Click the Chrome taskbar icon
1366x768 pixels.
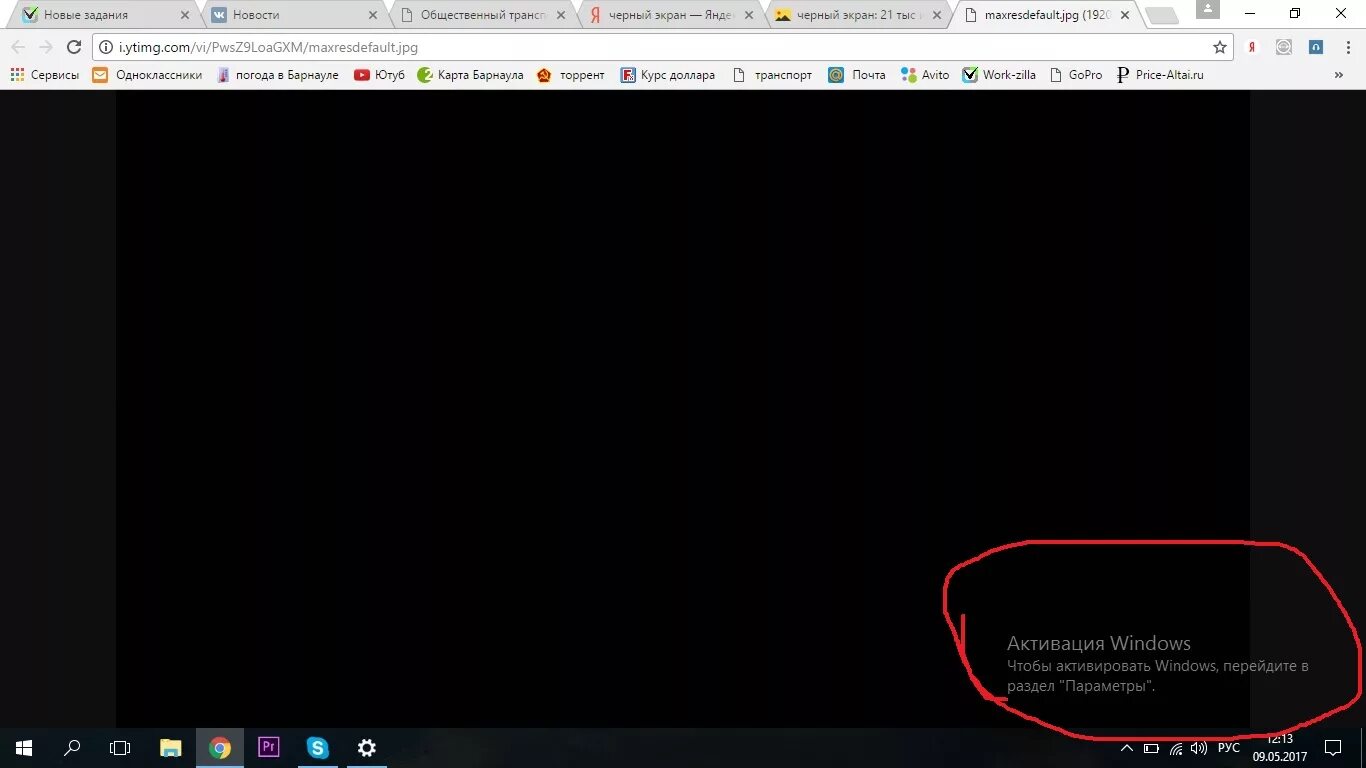pos(220,748)
